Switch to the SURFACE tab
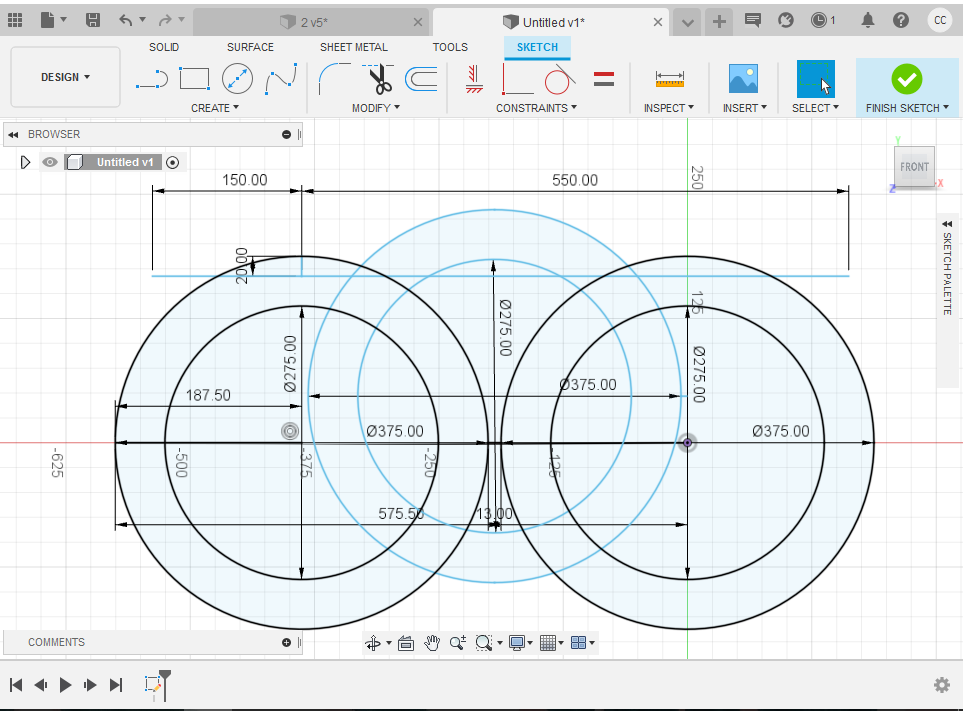The image size is (963, 711). 250,47
